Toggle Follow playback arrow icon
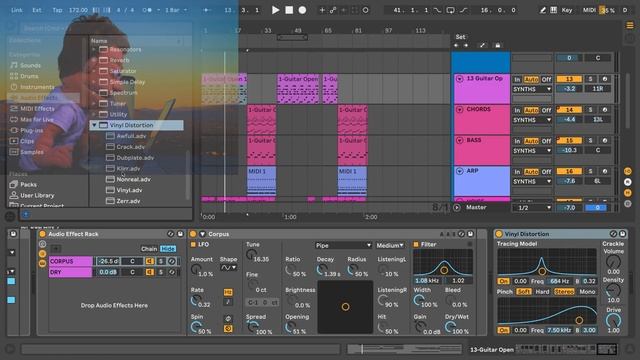 click(206, 10)
